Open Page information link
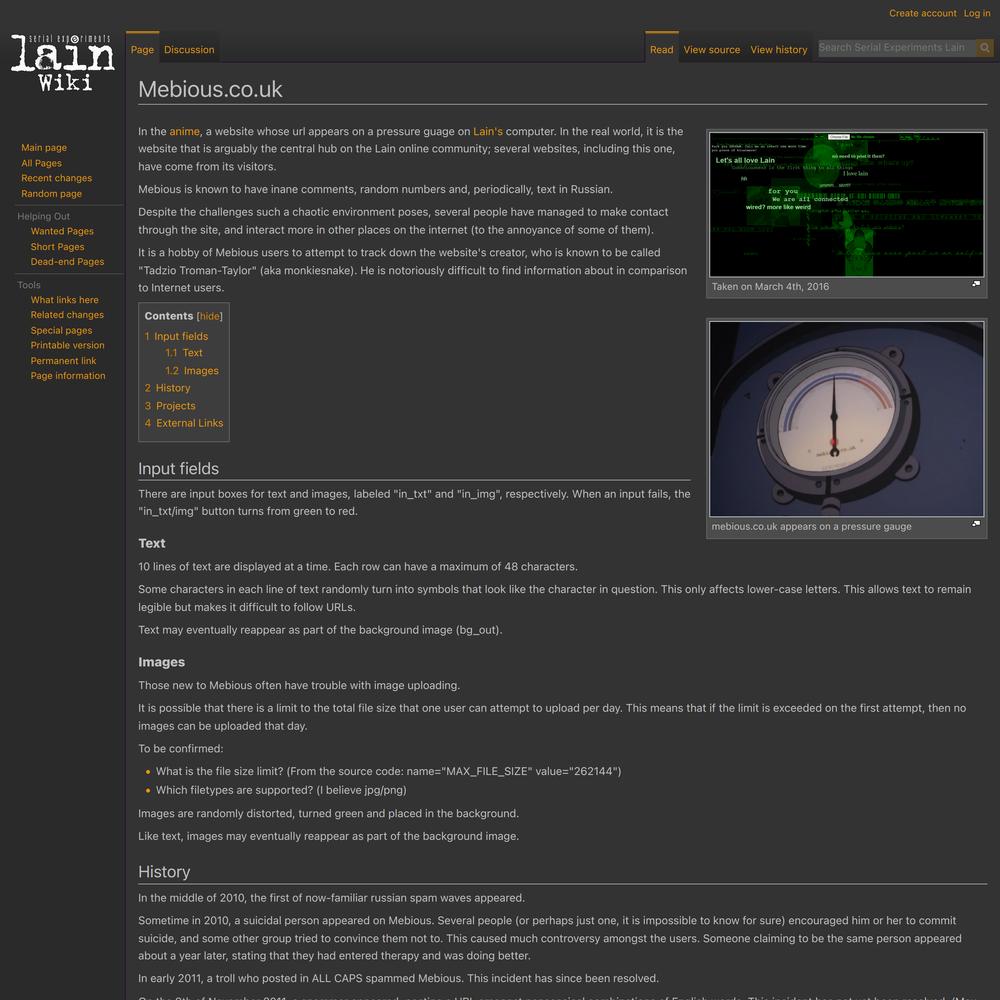Screen dimensions: 1000x1000 tap(68, 376)
